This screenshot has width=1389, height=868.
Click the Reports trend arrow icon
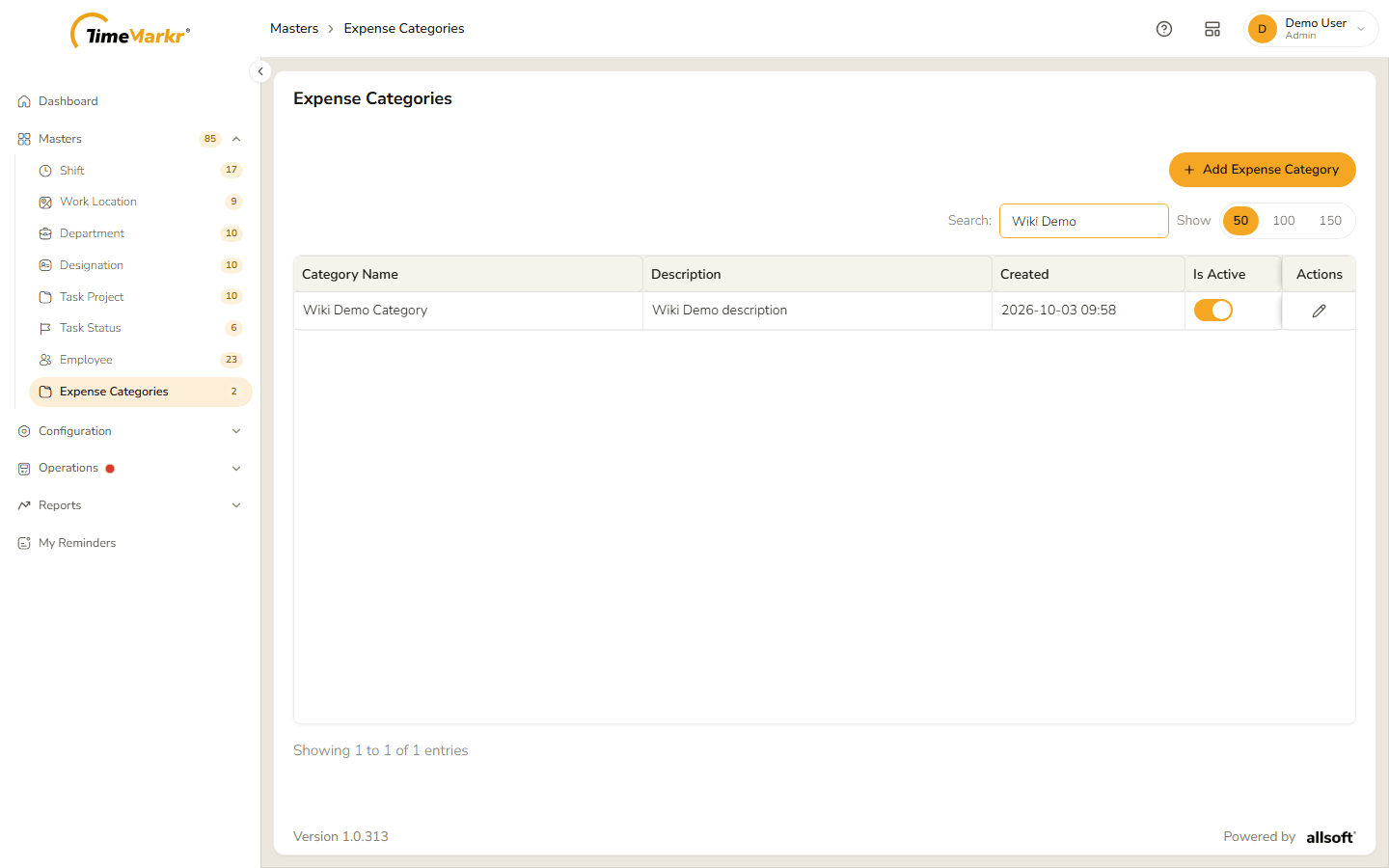24,505
